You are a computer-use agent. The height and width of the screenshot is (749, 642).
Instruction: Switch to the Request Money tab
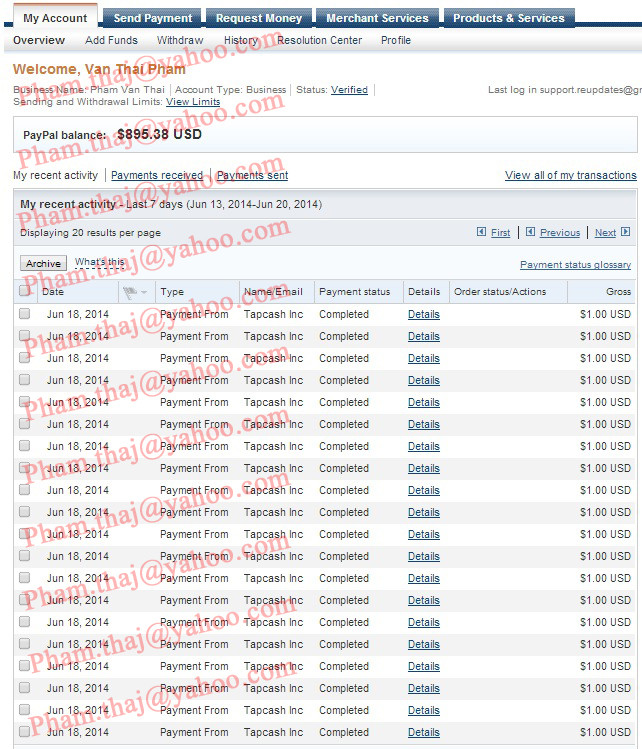pos(258,18)
